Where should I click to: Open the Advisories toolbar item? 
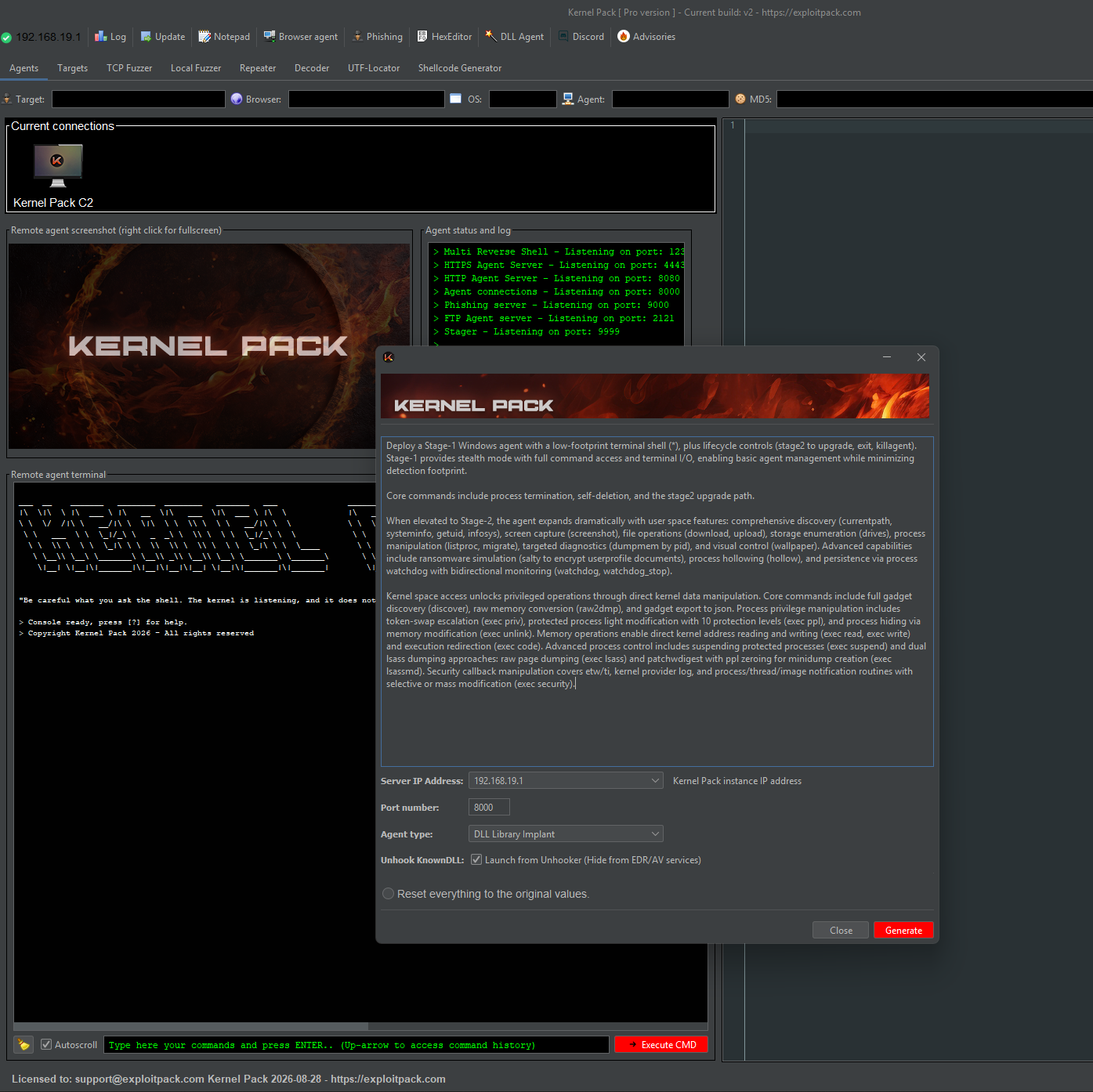pyautogui.click(x=646, y=37)
